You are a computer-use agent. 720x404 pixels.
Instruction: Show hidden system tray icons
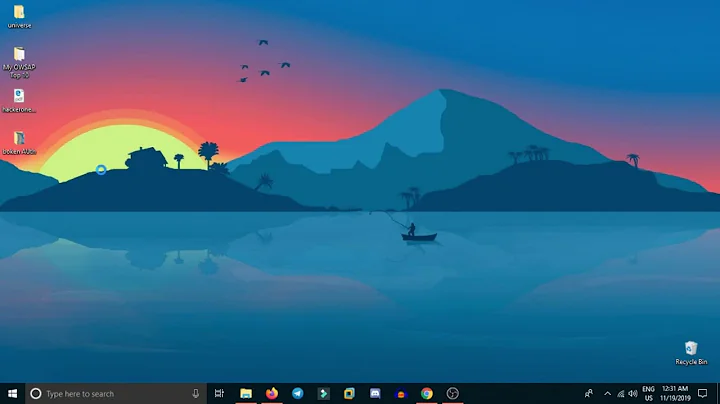pos(608,393)
